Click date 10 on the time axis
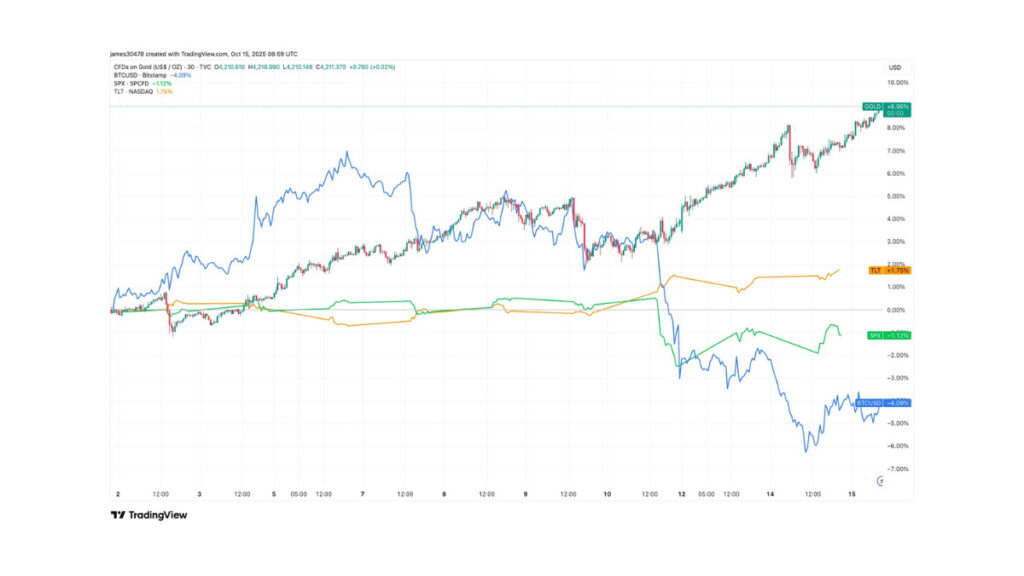1024x576 pixels. point(608,494)
